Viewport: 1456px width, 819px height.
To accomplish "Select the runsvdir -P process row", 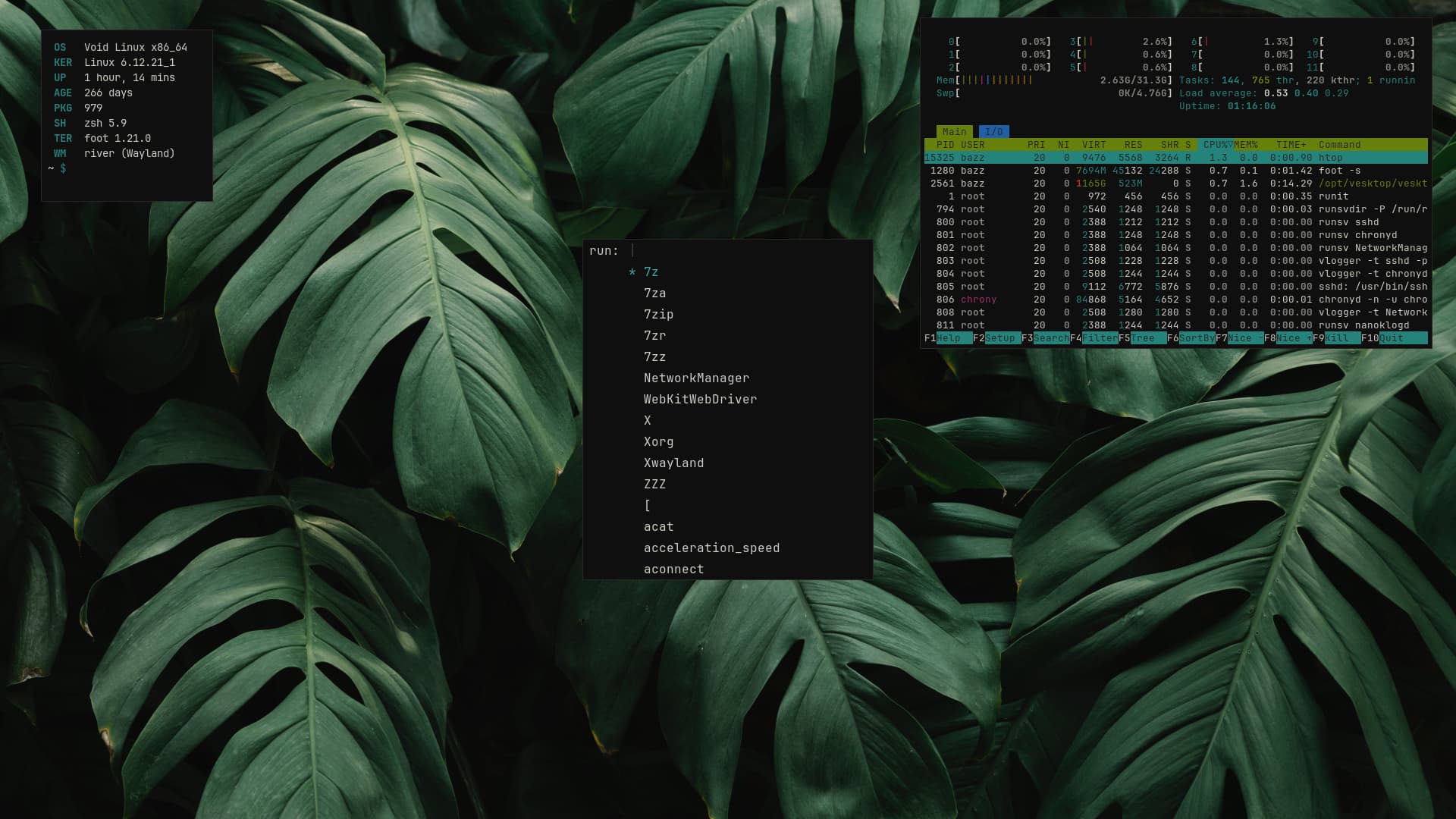I will click(x=1175, y=209).
